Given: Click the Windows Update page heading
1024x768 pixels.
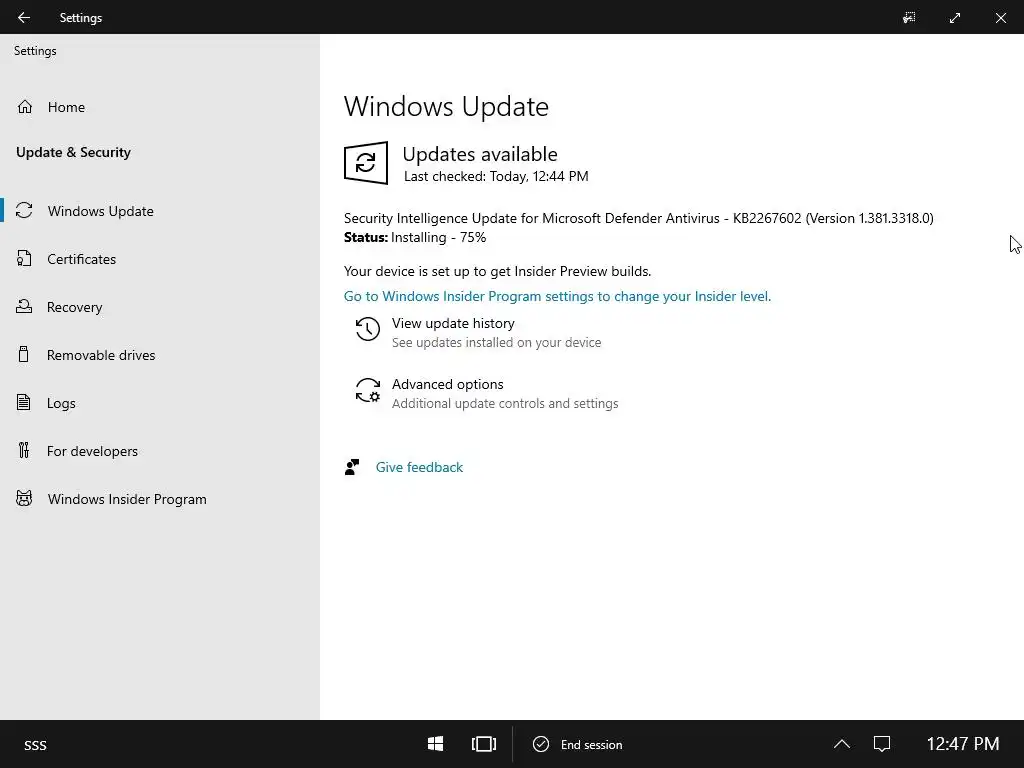Looking at the screenshot, I should pos(446,106).
